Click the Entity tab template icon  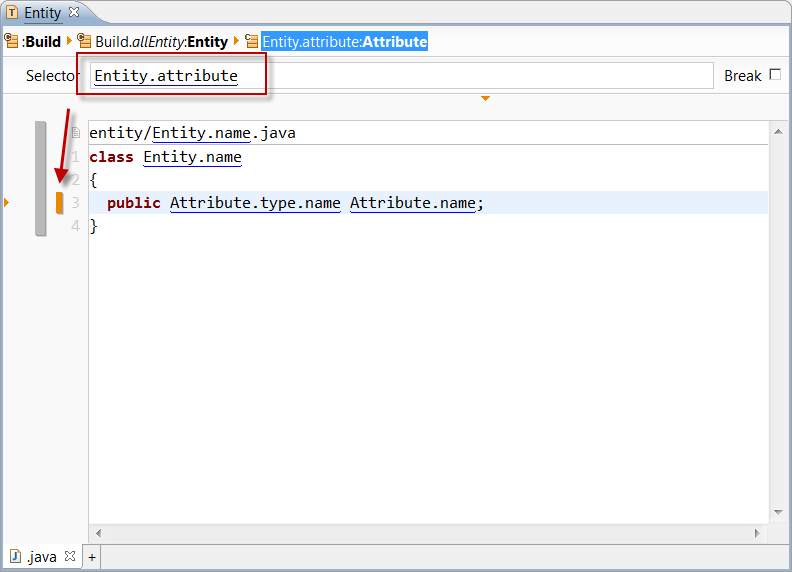tap(12, 13)
